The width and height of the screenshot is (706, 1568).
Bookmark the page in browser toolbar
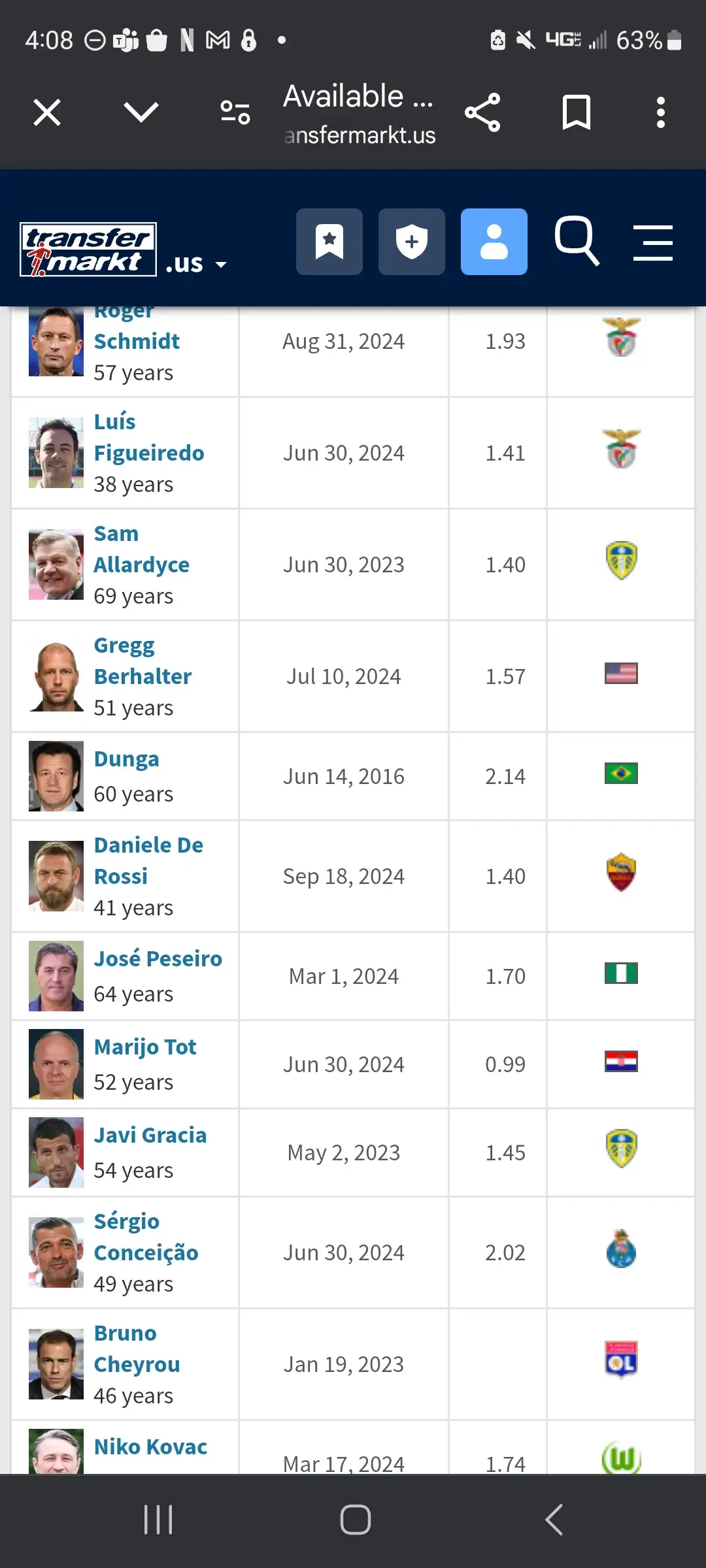(576, 112)
